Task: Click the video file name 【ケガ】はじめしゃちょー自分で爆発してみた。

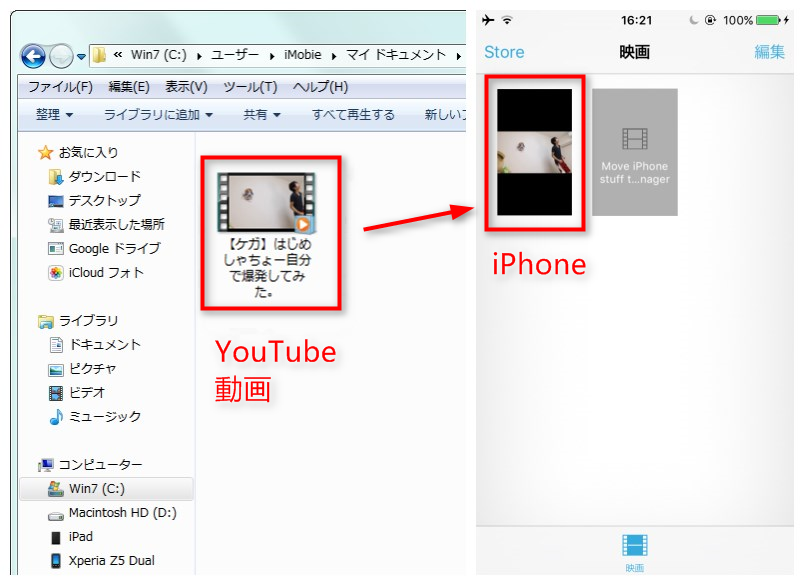Action: (267, 268)
